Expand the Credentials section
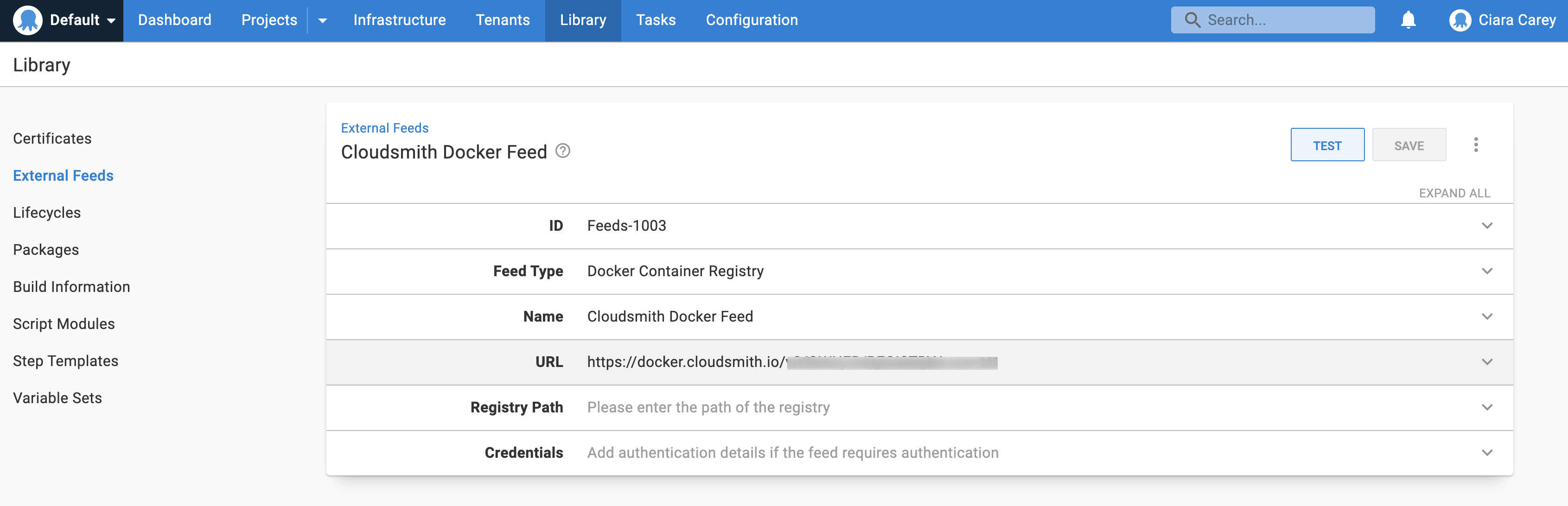1568x506 pixels. click(x=1487, y=452)
